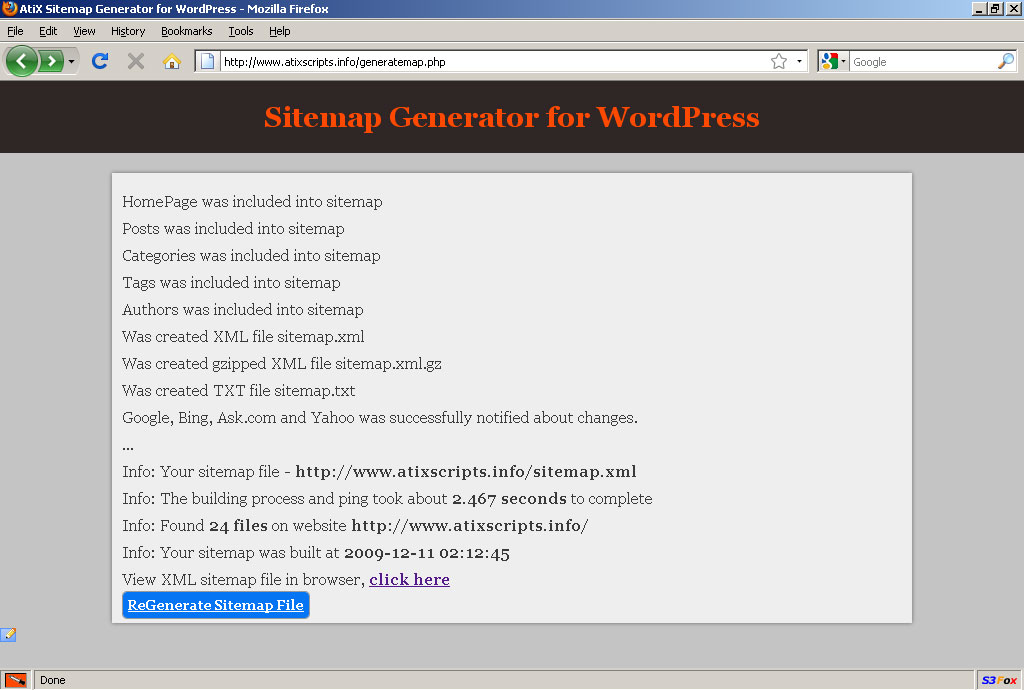Click the Stop loading X icon
This screenshot has width=1024, height=690.
(x=136, y=61)
